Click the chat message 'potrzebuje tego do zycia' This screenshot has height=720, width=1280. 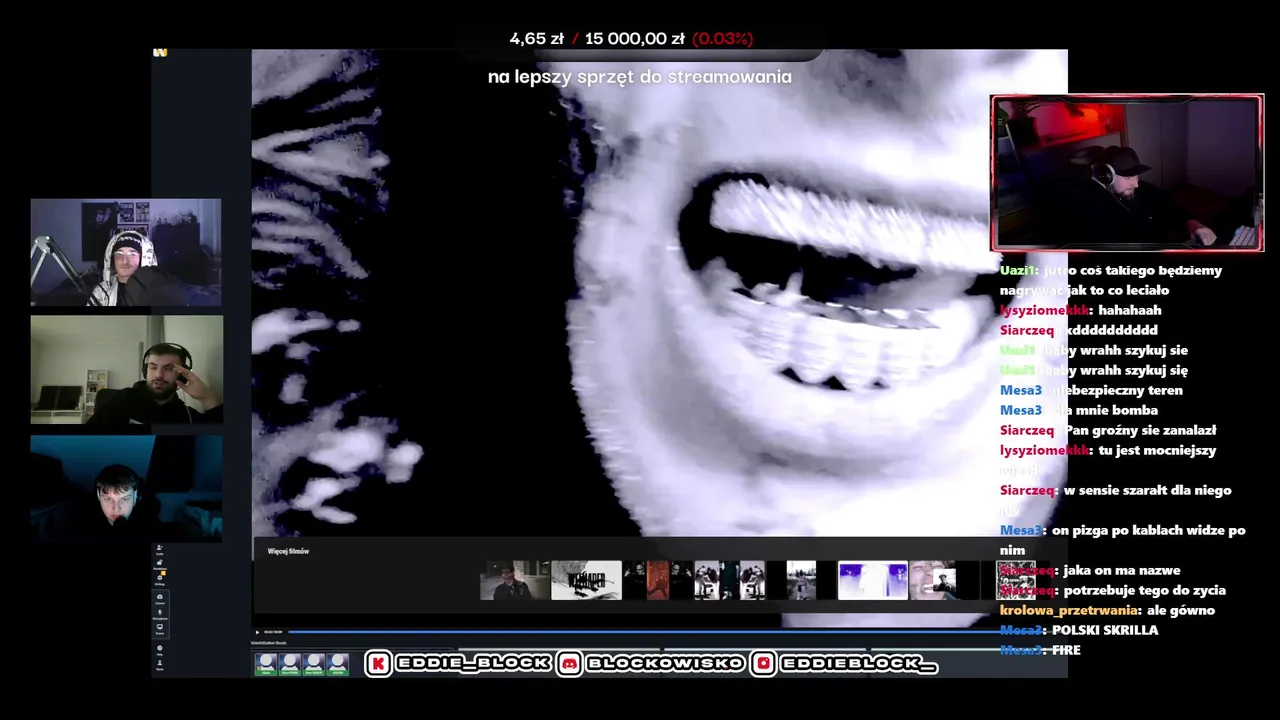click(x=1145, y=590)
